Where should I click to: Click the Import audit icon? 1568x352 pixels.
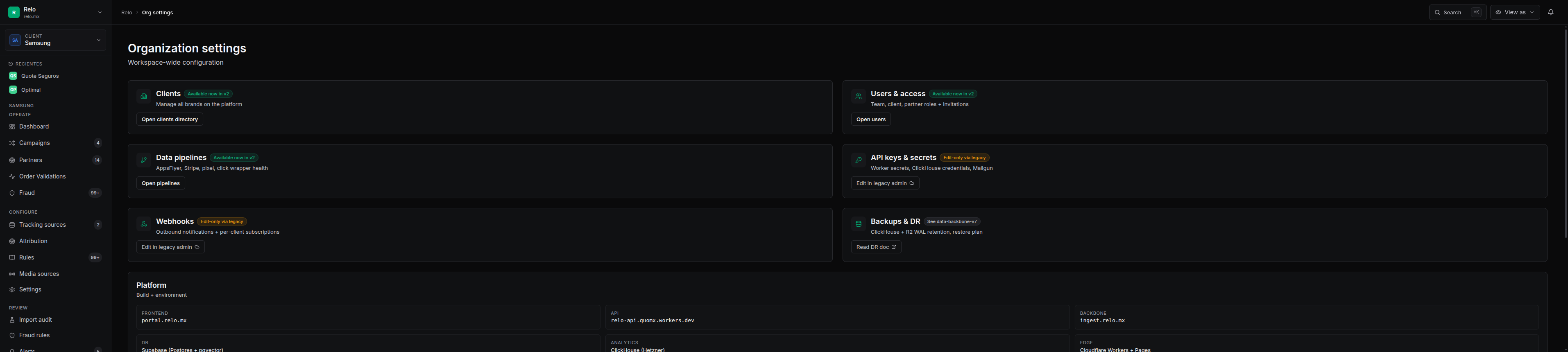11,320
